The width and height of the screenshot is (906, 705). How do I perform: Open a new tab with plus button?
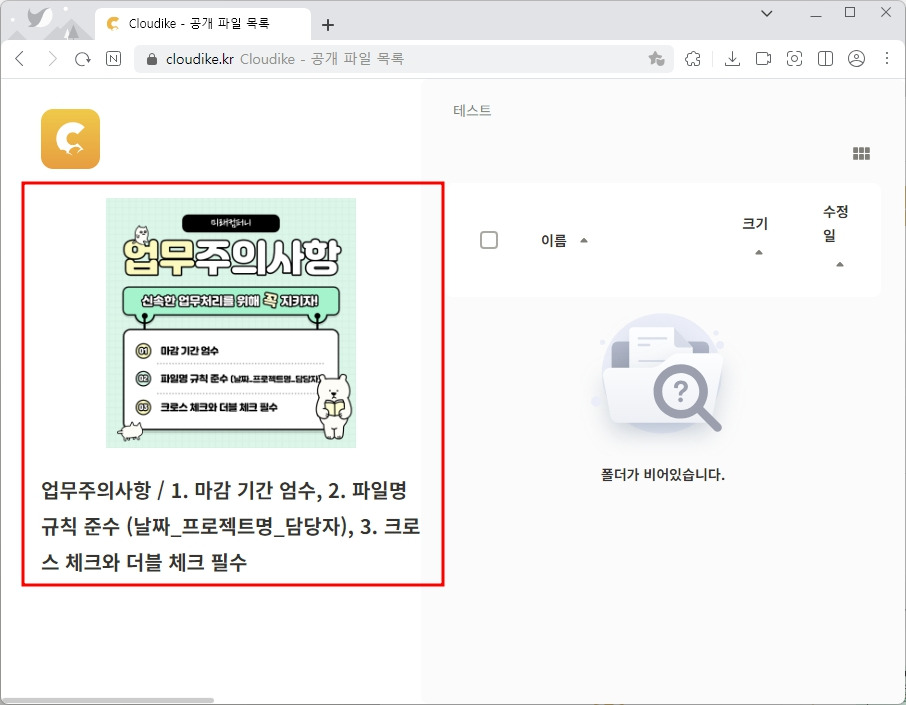point(328,25)
